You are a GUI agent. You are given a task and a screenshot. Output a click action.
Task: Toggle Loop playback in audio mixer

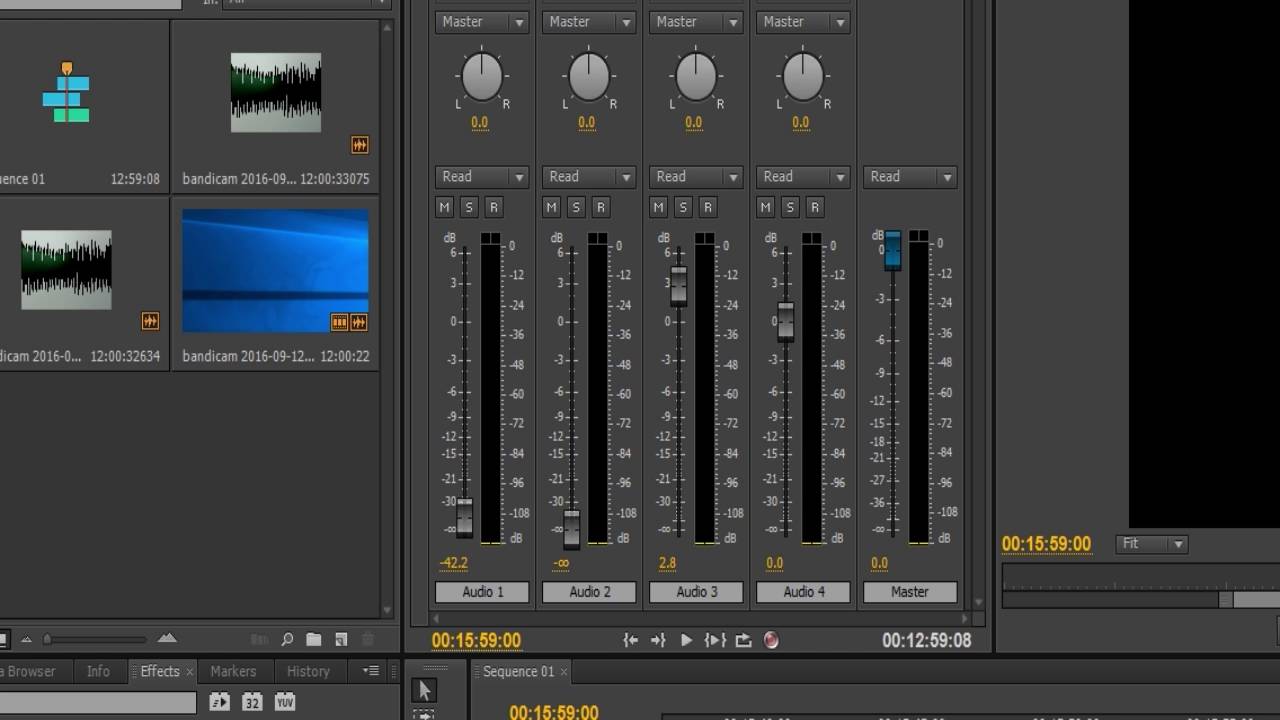(x=743, y=641)
